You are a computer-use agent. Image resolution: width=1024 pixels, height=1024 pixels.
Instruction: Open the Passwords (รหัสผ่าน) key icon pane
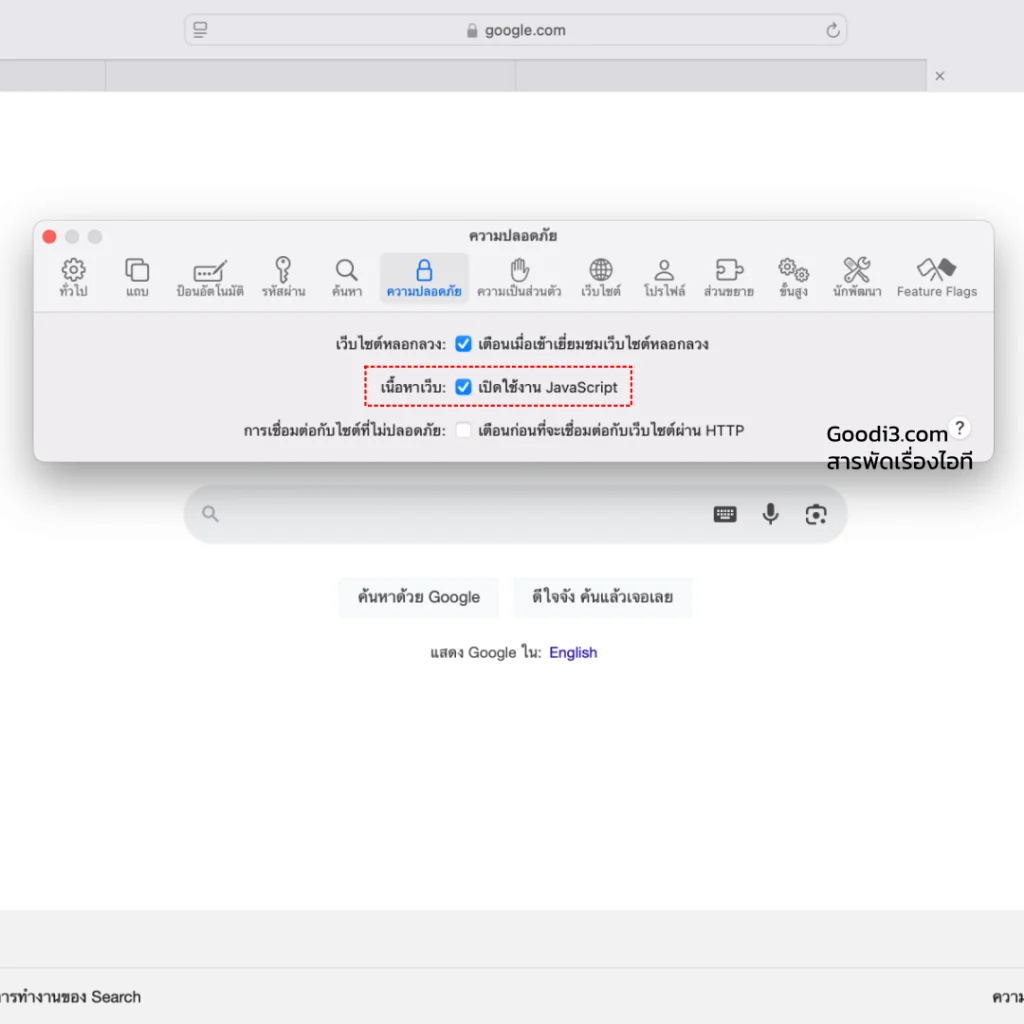[283, 278]
